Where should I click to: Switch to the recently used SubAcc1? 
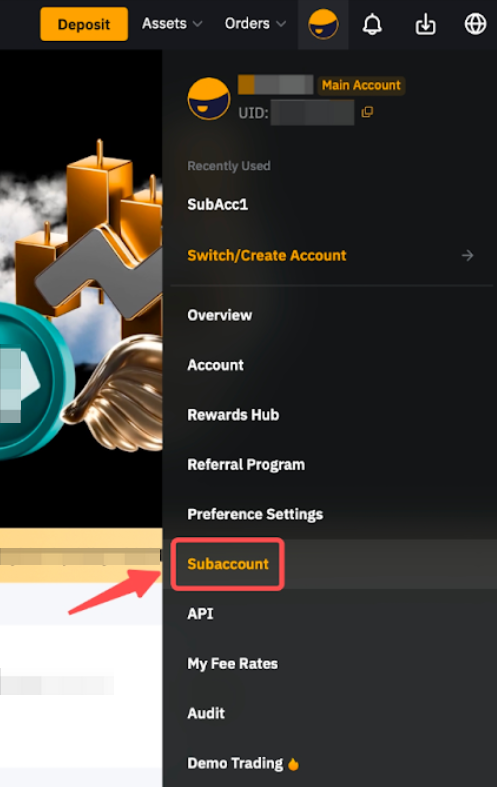[217, 204]
